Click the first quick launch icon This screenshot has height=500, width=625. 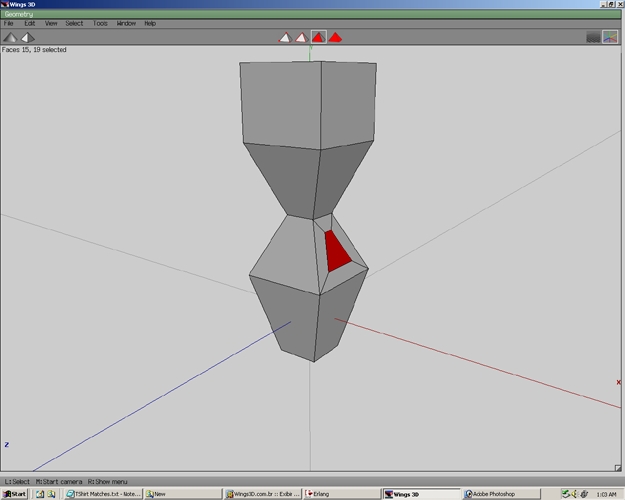(40, 494)
